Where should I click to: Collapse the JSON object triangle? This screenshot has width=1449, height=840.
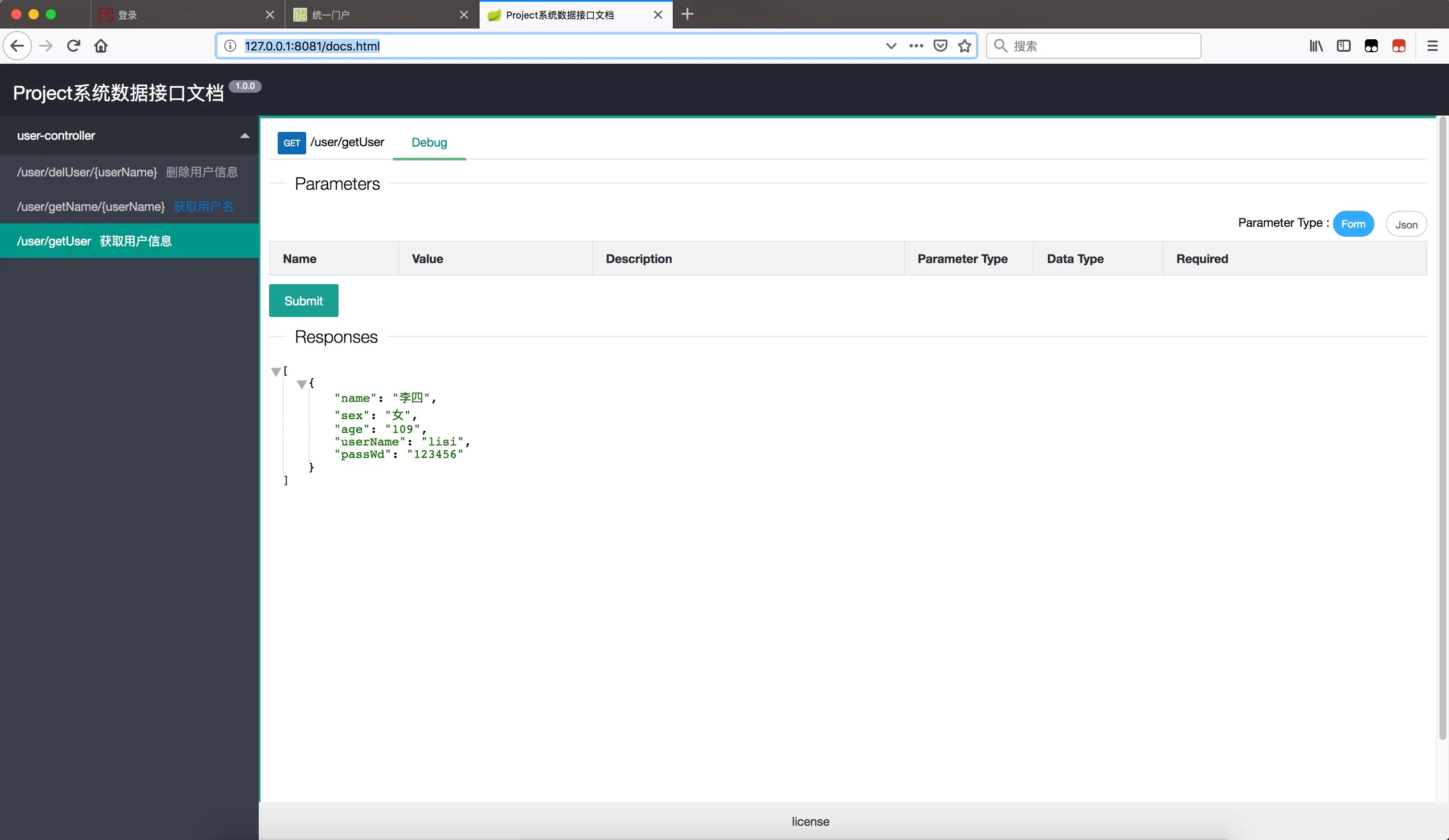click(301, 385)
